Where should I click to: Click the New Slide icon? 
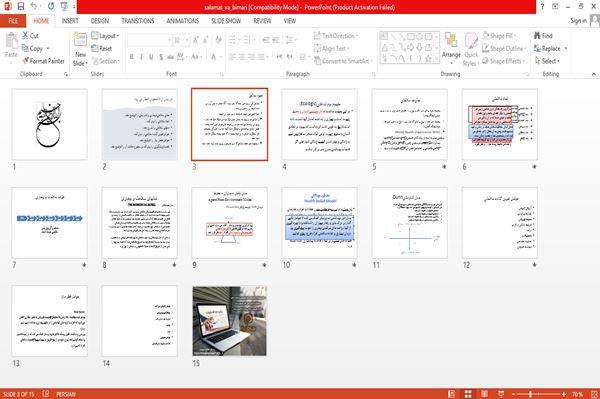point(80,40)
